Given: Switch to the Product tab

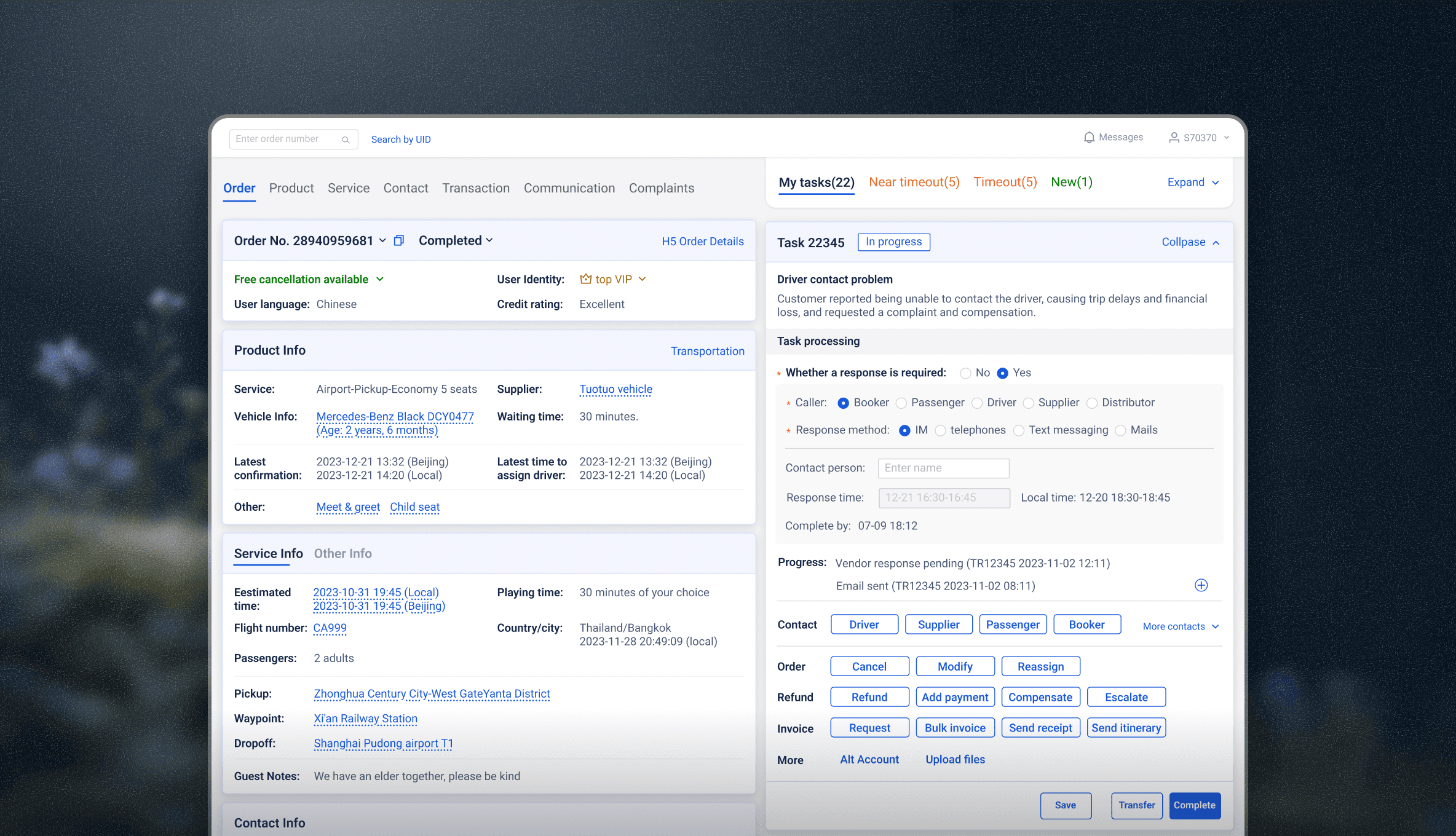Looking at the screenshot, I should tap(291, 188).
